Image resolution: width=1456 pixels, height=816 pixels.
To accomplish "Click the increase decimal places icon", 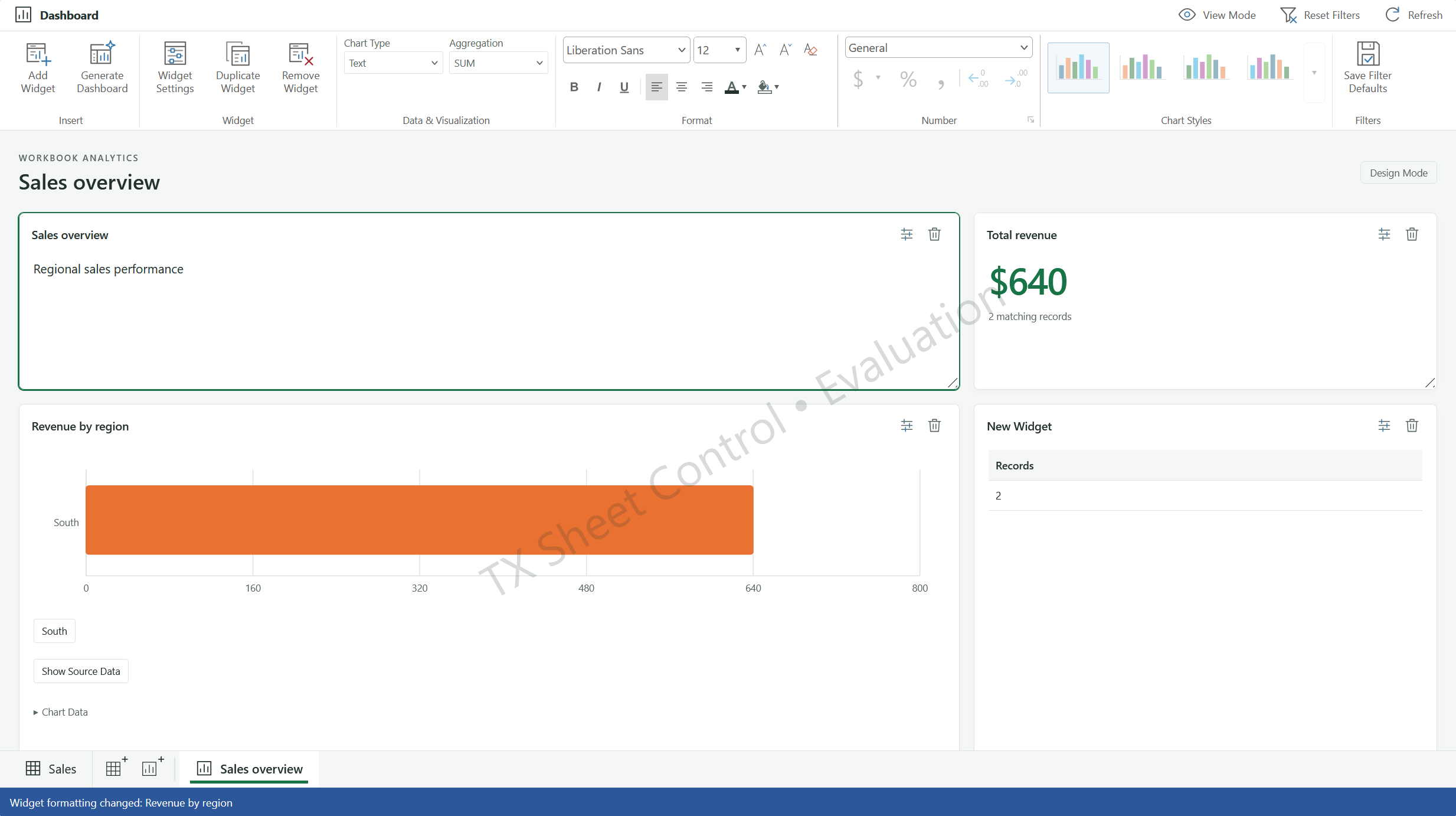I will [x=979, y=79].
